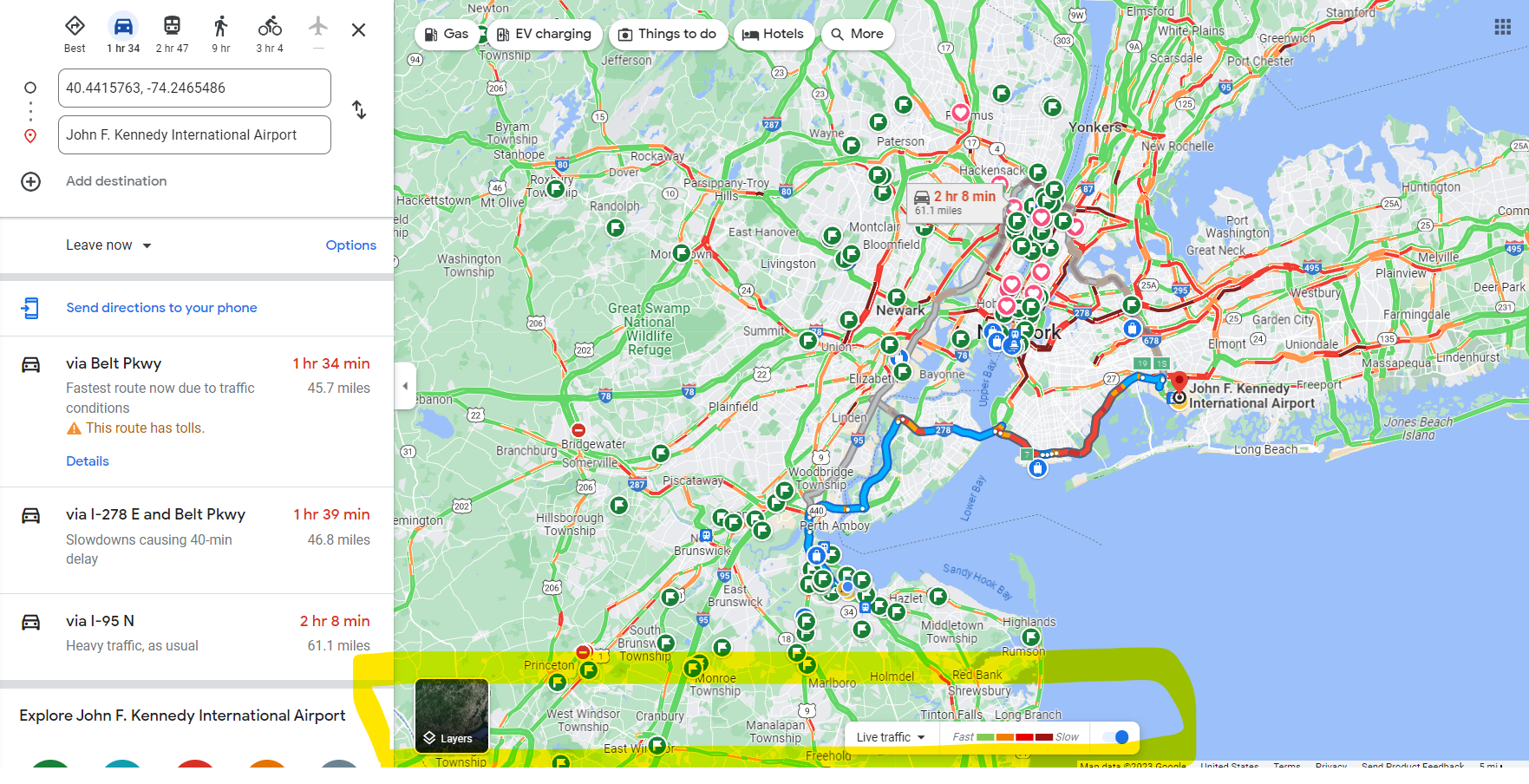
Task: Click the Gas filter chip
Action: [x=447, y=34]
